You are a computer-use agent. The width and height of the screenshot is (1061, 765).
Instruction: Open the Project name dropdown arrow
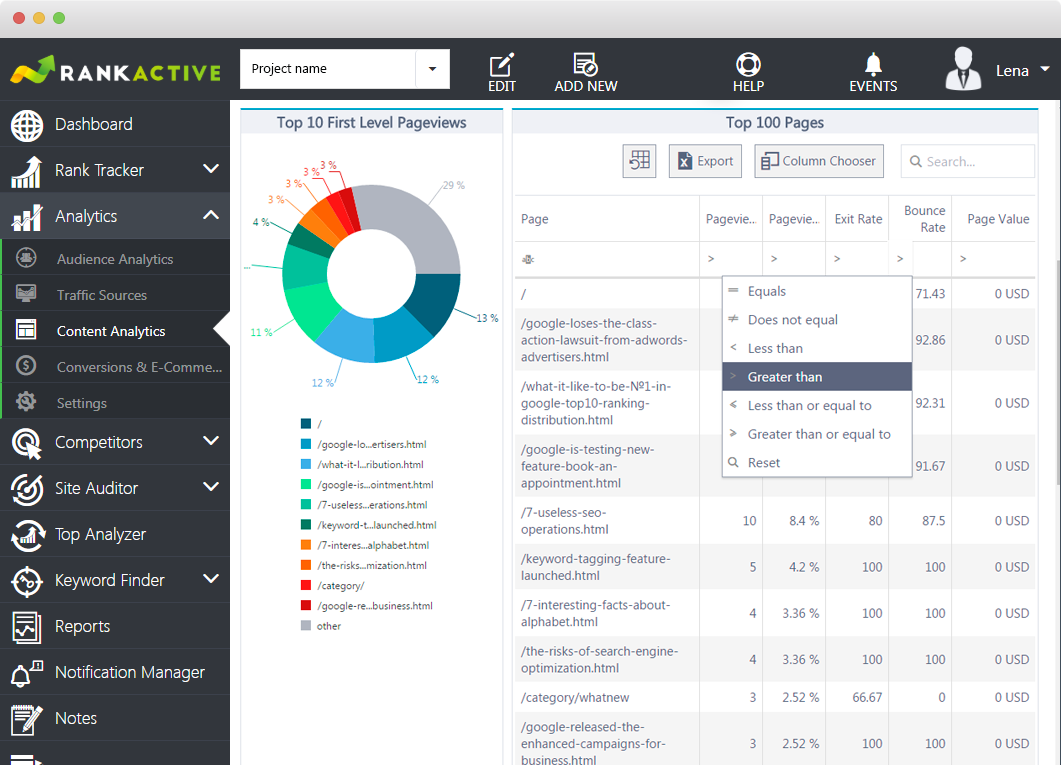432,69
